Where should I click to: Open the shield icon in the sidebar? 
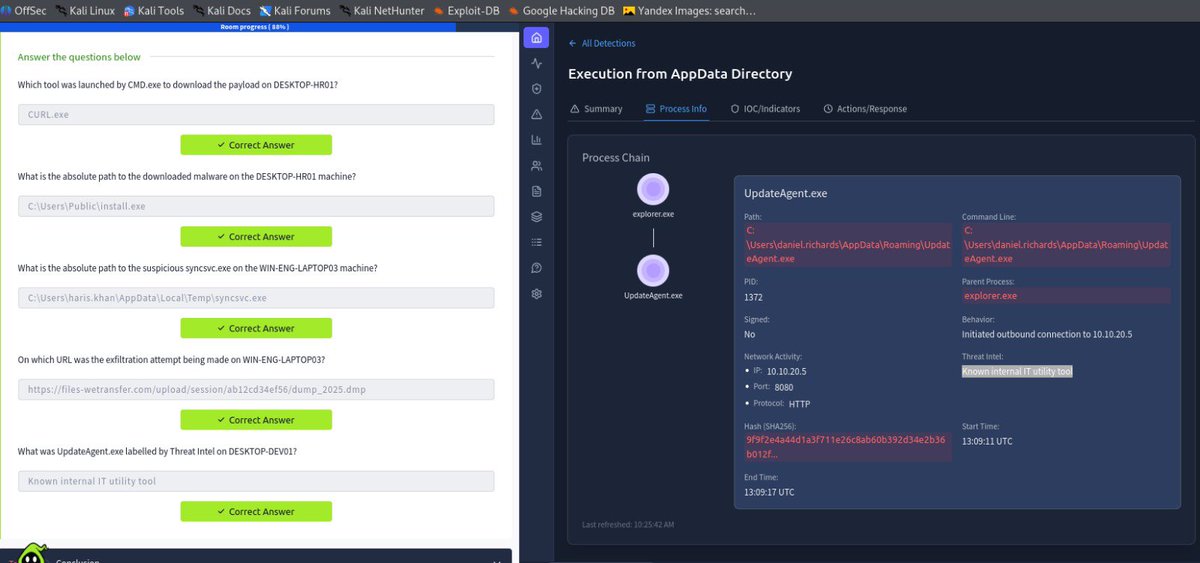(x=537, y=89)
